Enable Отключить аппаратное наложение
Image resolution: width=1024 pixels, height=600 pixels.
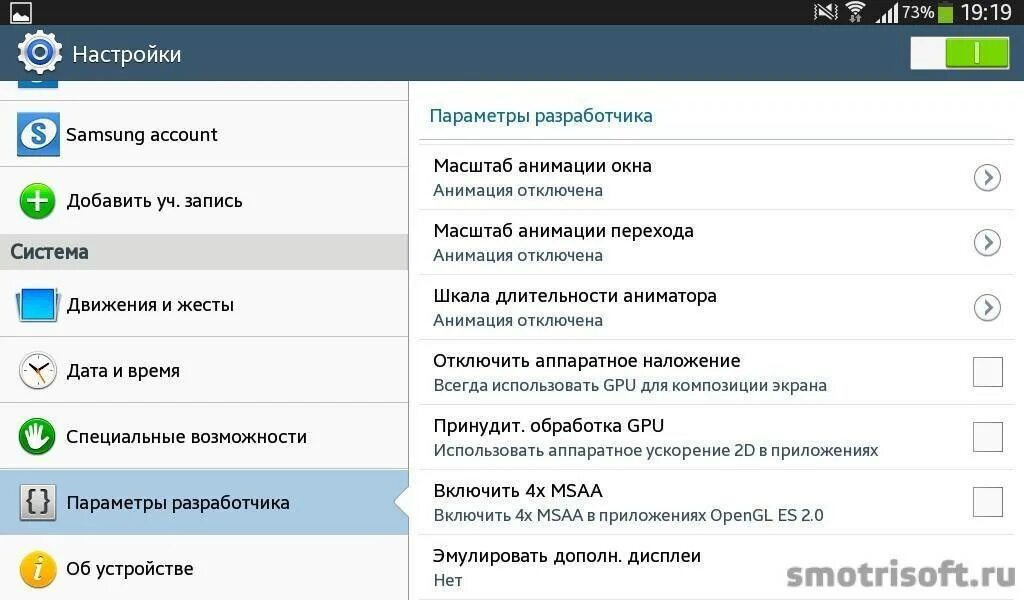[988, 371]
